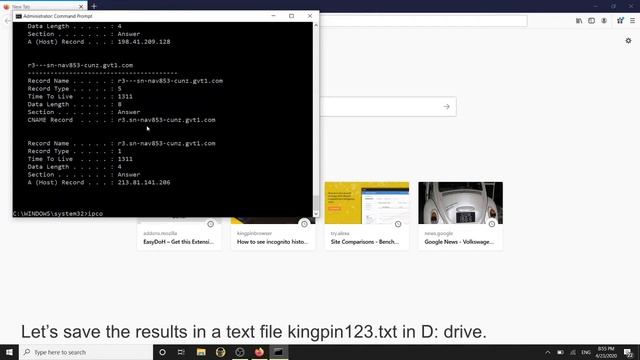Click ENG language indicator

[x=586, y=352]
